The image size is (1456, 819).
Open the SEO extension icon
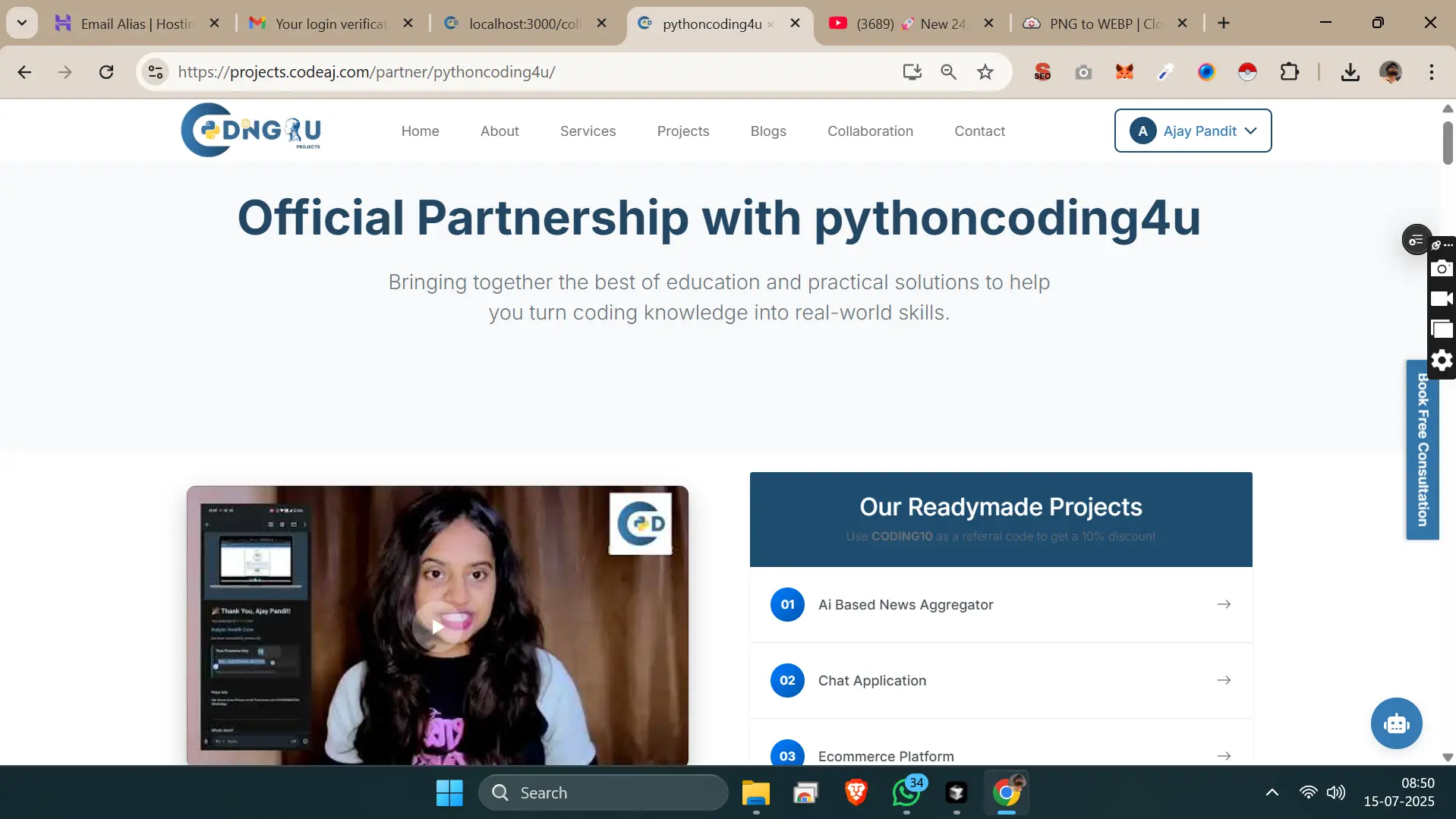pyautogui.click(x=1042, y=72)
